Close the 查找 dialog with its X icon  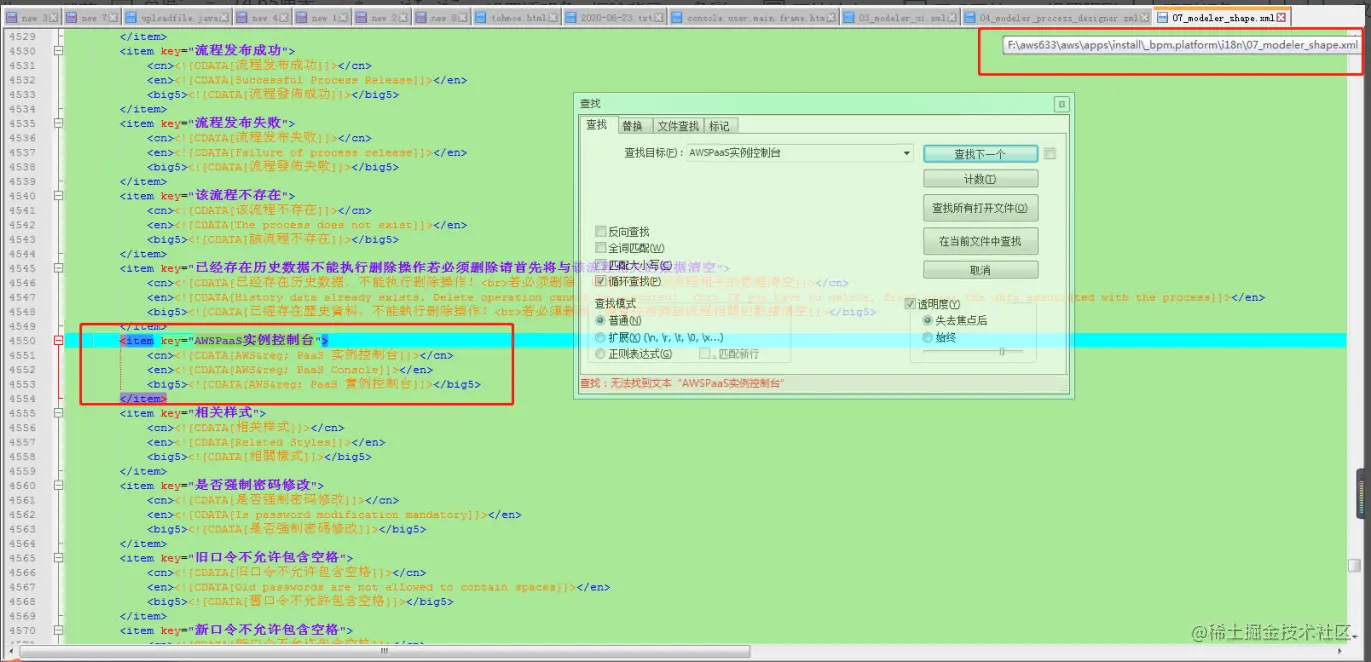pyautogui.click(x=1061, y=104)
